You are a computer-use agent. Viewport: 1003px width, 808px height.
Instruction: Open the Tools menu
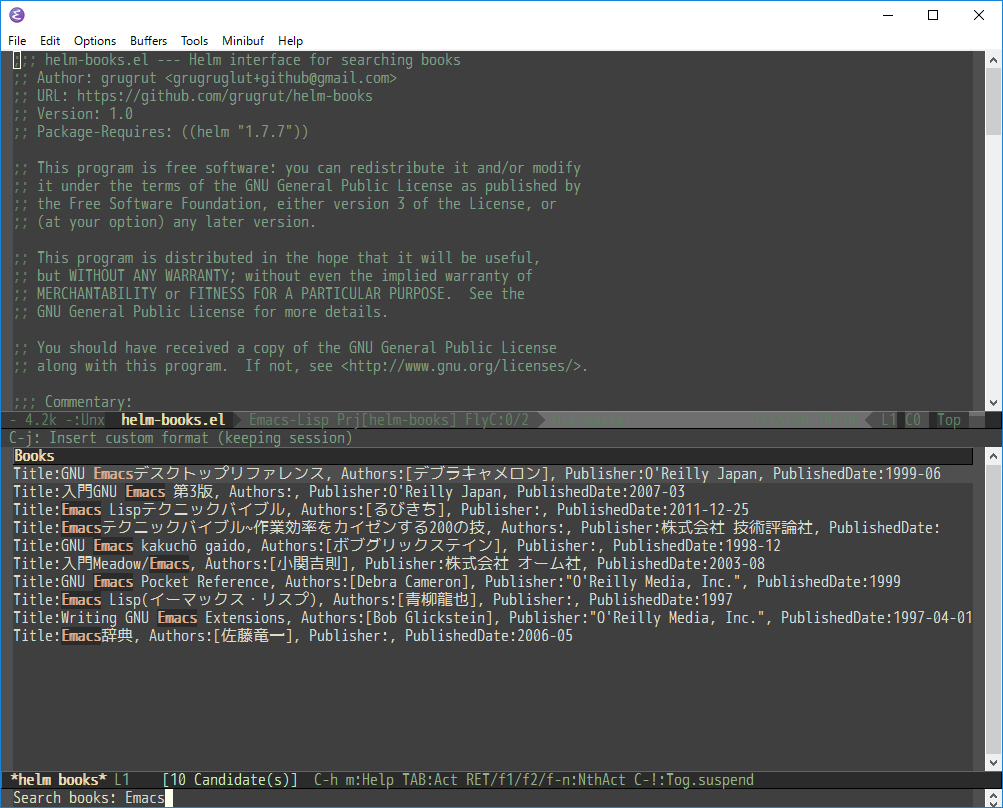pyautogui.click(x=194, y=41)
